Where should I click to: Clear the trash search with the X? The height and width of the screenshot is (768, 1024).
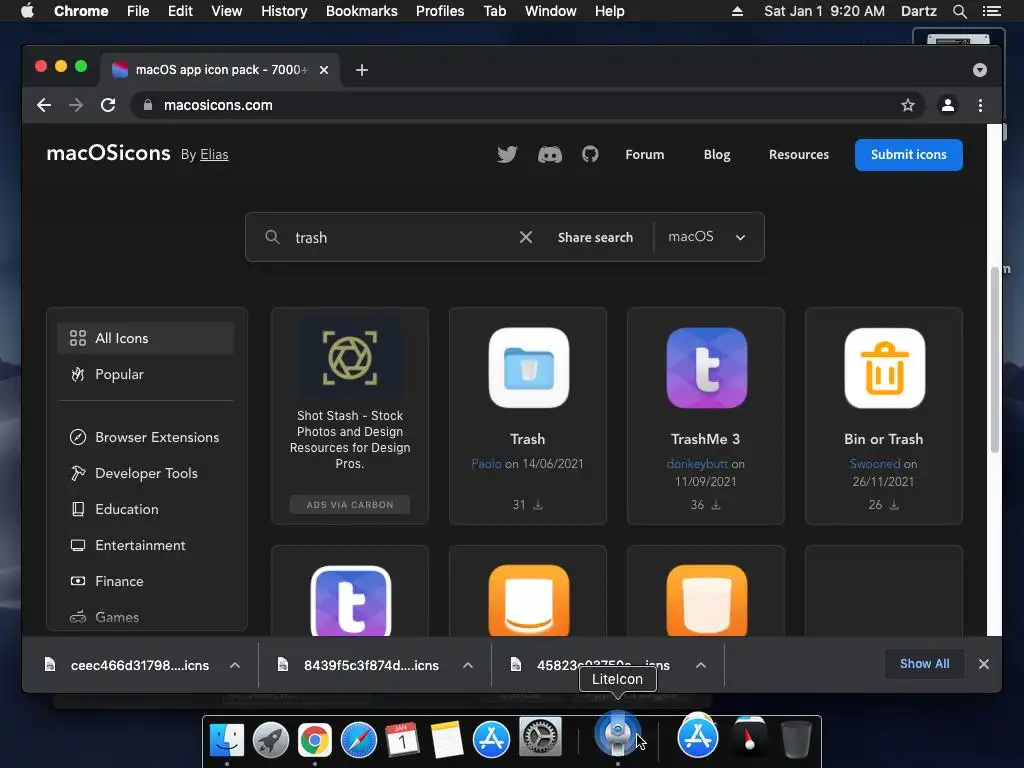526,237
